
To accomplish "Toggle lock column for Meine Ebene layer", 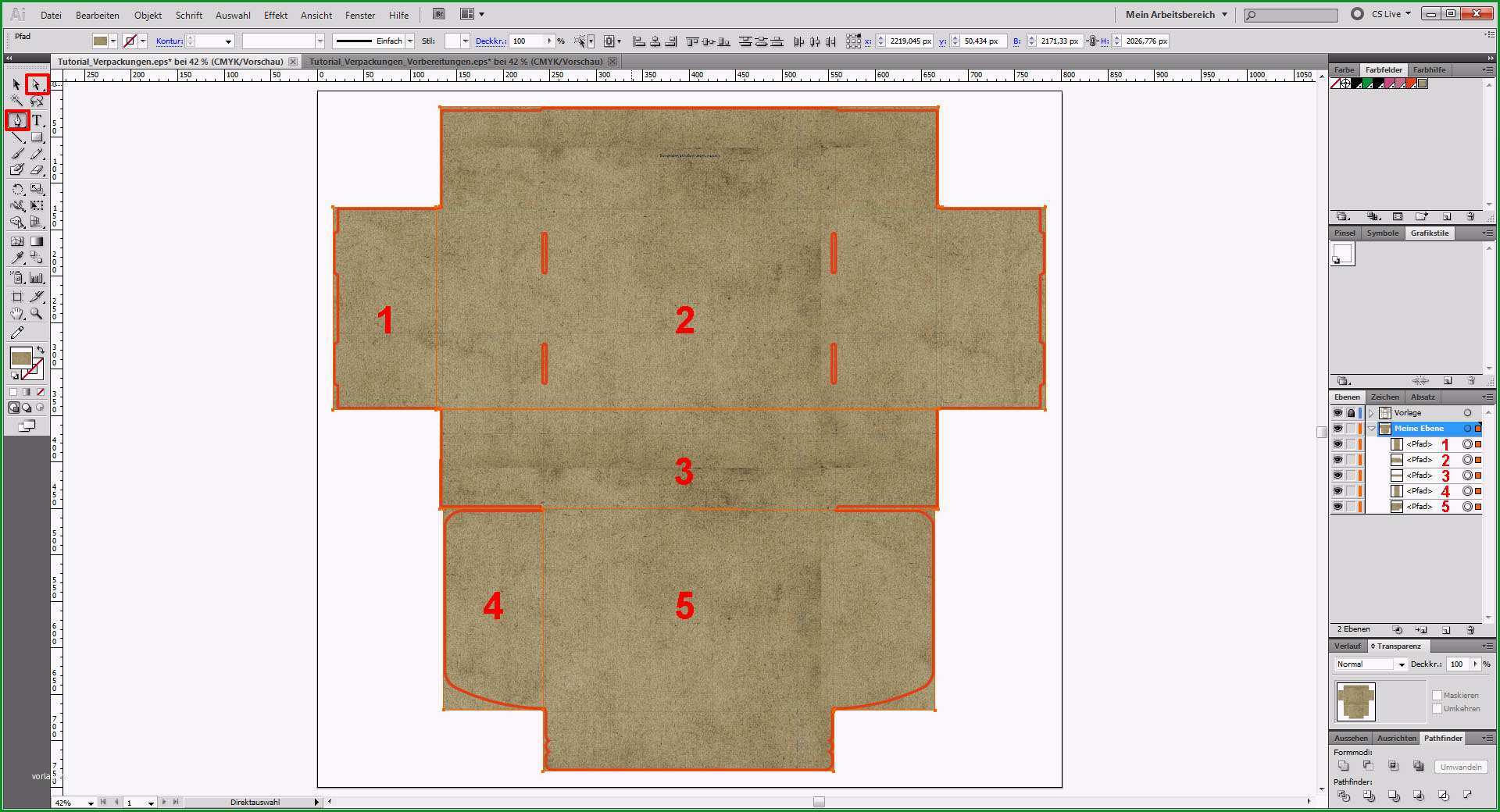I will coord(1351,429).
